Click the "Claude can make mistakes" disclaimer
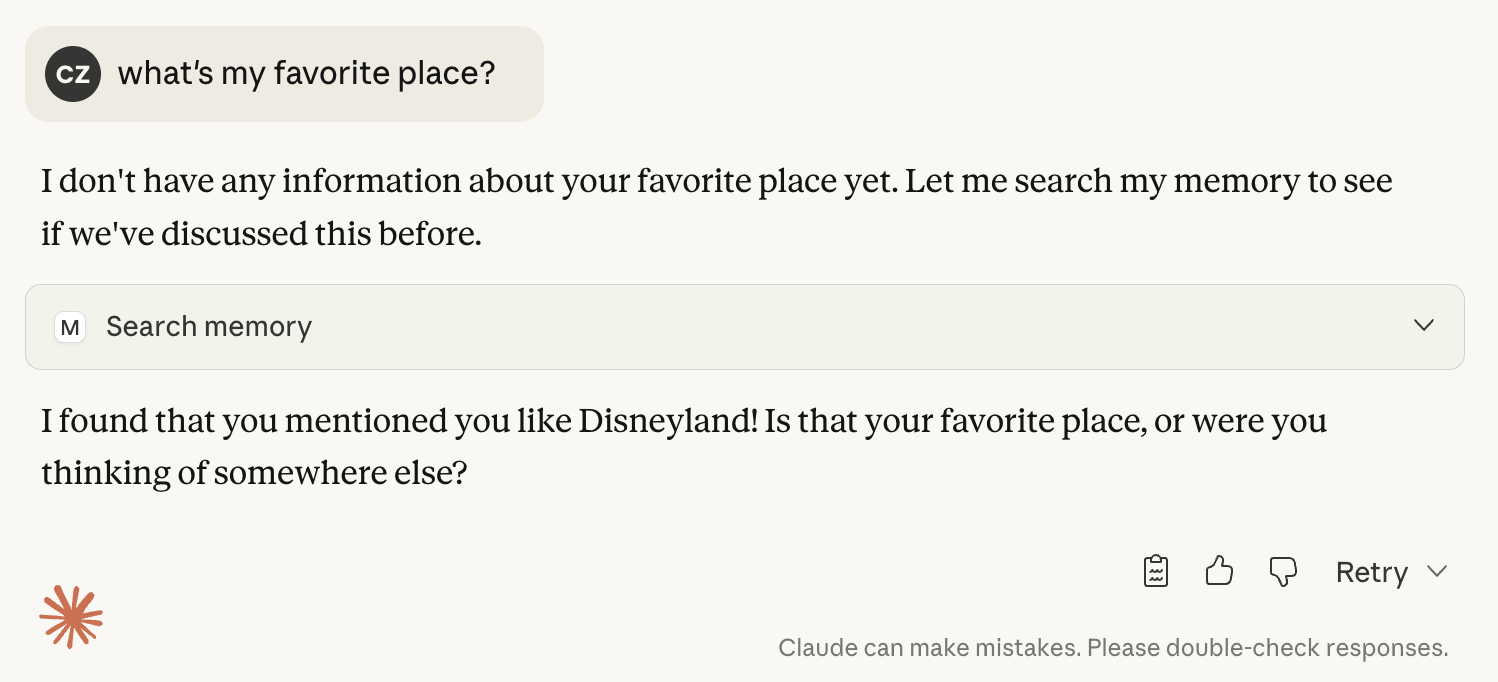The width and height of the screenshot is (1498, 682). pyautogui.click(x=928, y=648)
